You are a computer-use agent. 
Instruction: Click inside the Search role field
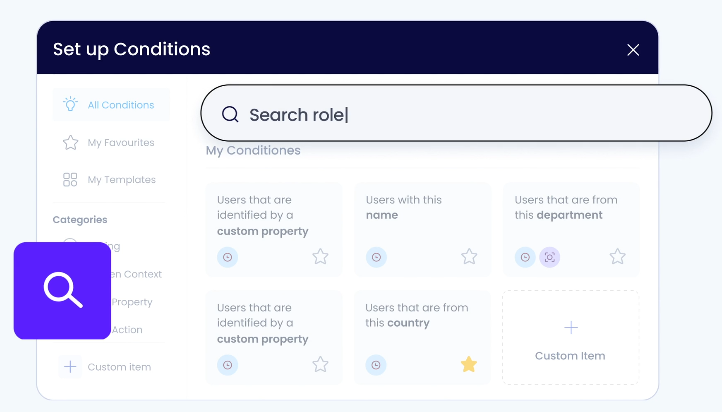tap(456, 113)
